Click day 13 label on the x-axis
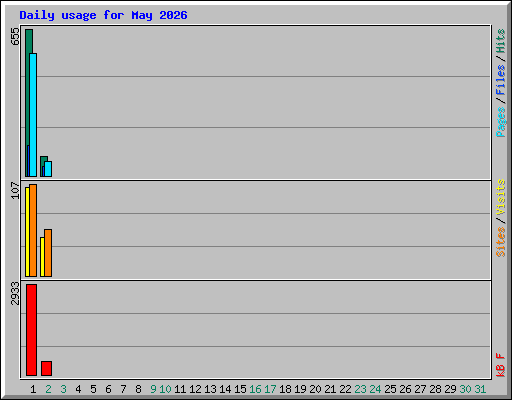 tap(210, 389)
